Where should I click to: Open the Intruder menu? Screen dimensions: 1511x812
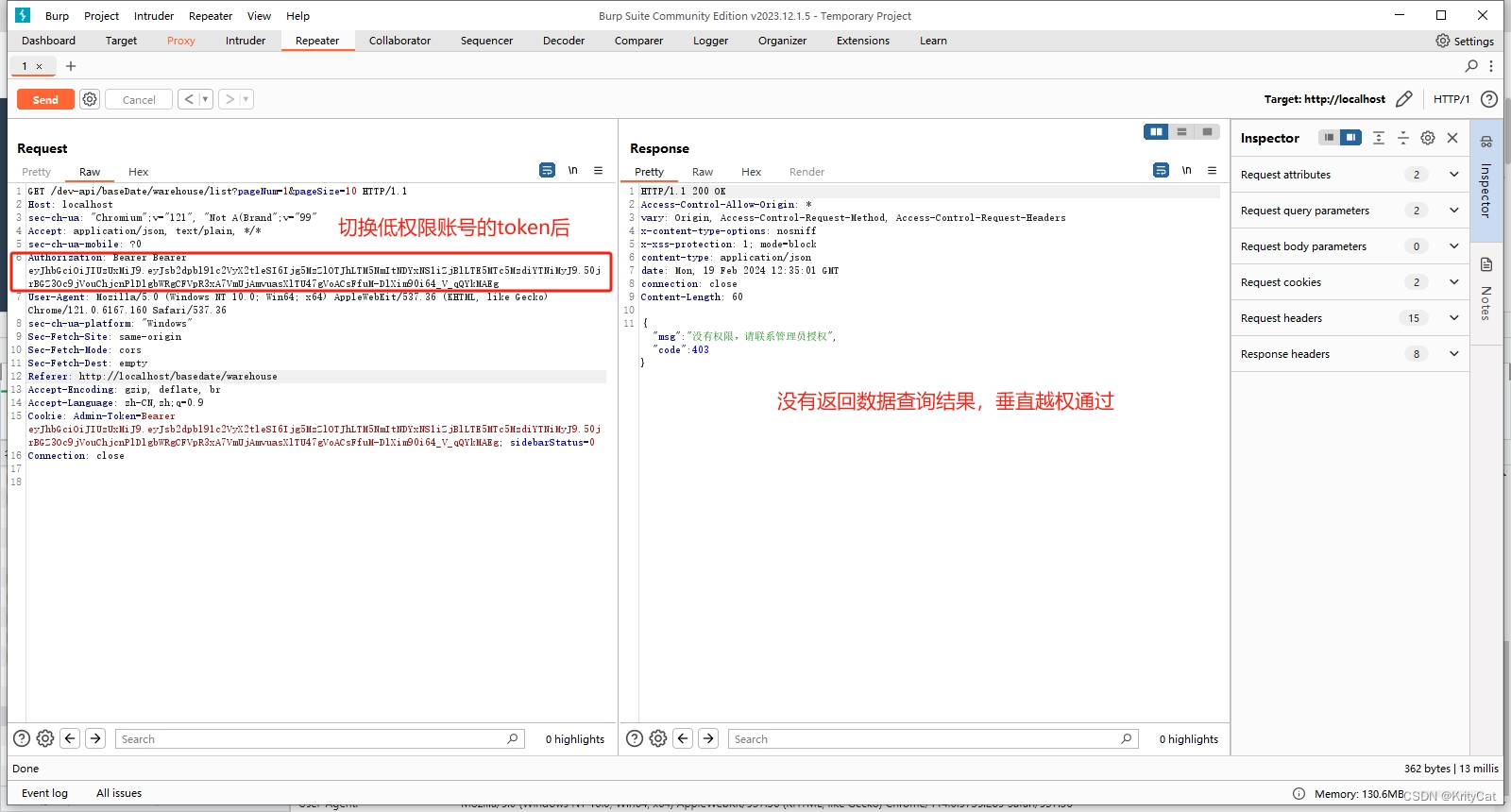point(154,16)
